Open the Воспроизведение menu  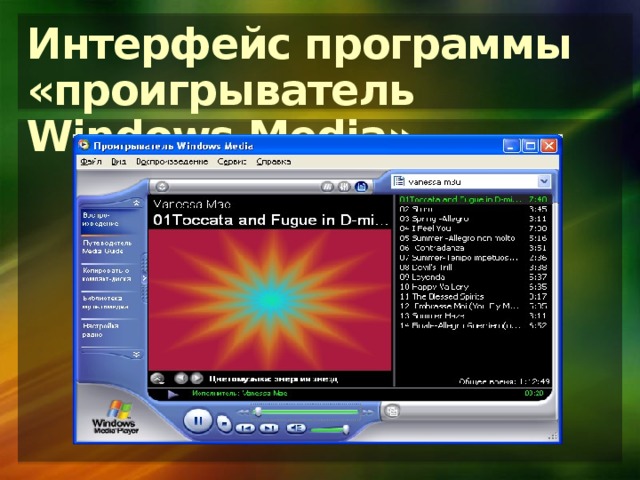coord(172,162)
